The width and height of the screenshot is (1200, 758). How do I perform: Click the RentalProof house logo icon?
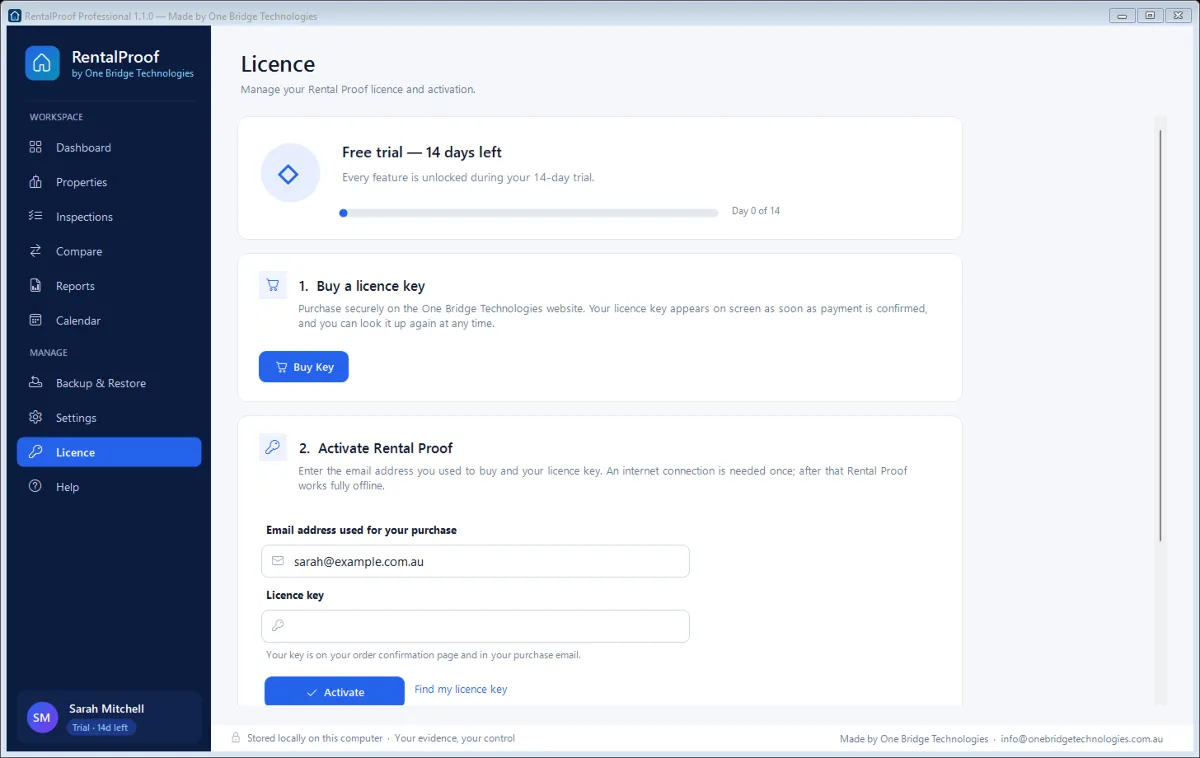pos(42,63)
